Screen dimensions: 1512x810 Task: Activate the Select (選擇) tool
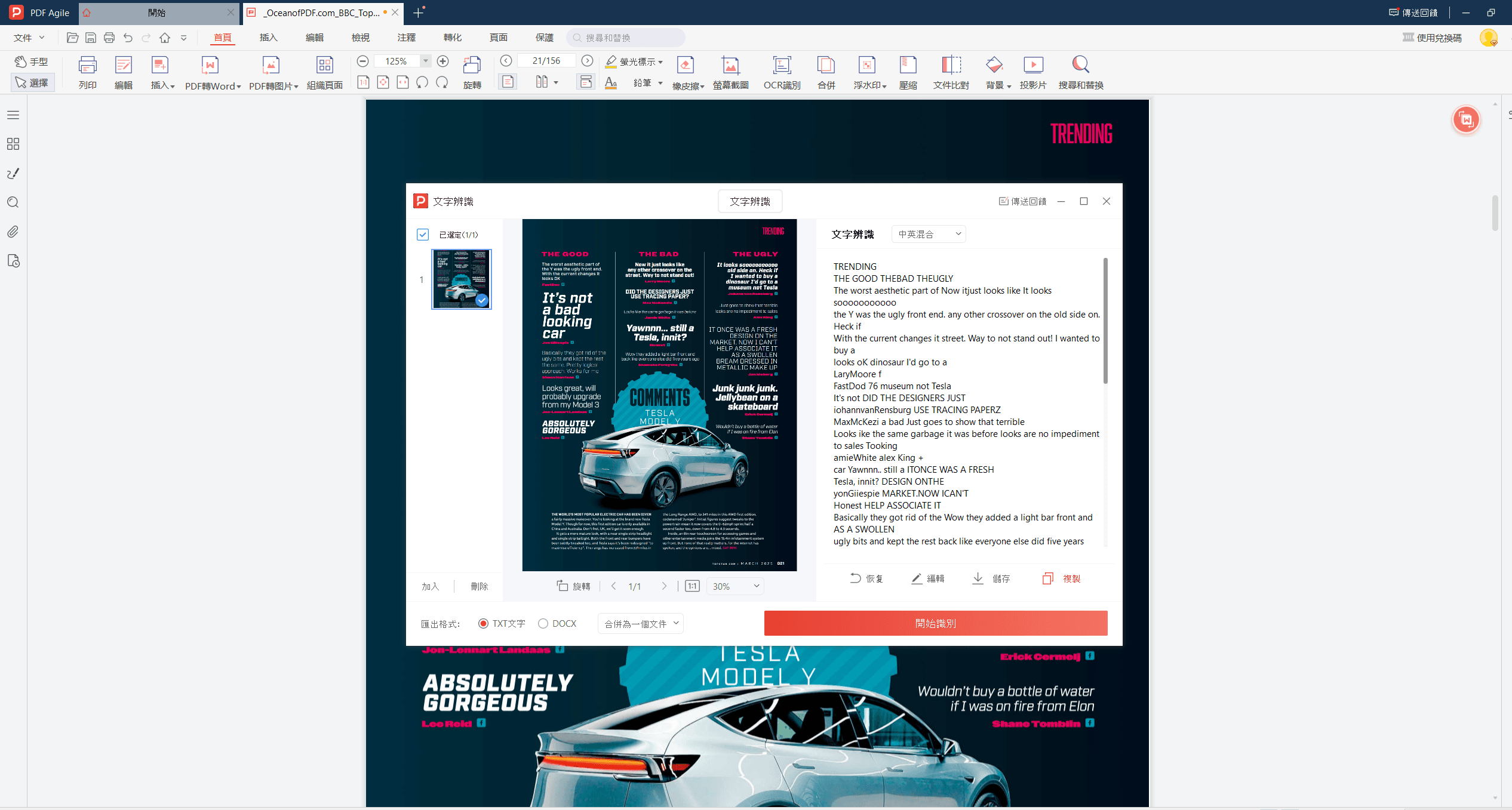[x=32, y=82]
